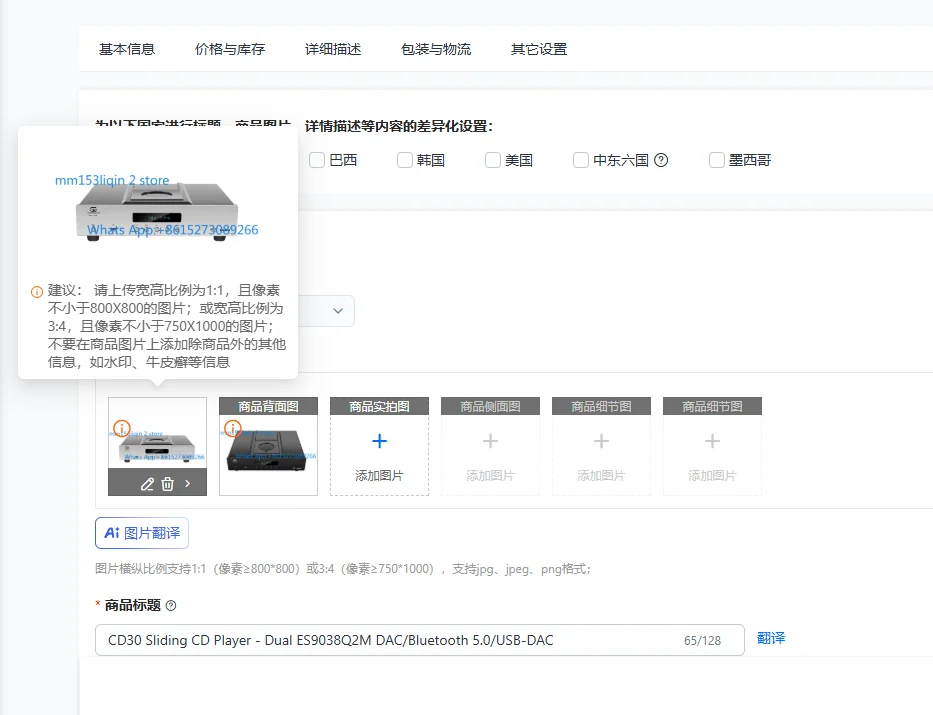Tick the 巴西 checkbox
933x715 pixels.
click(317, 160)
